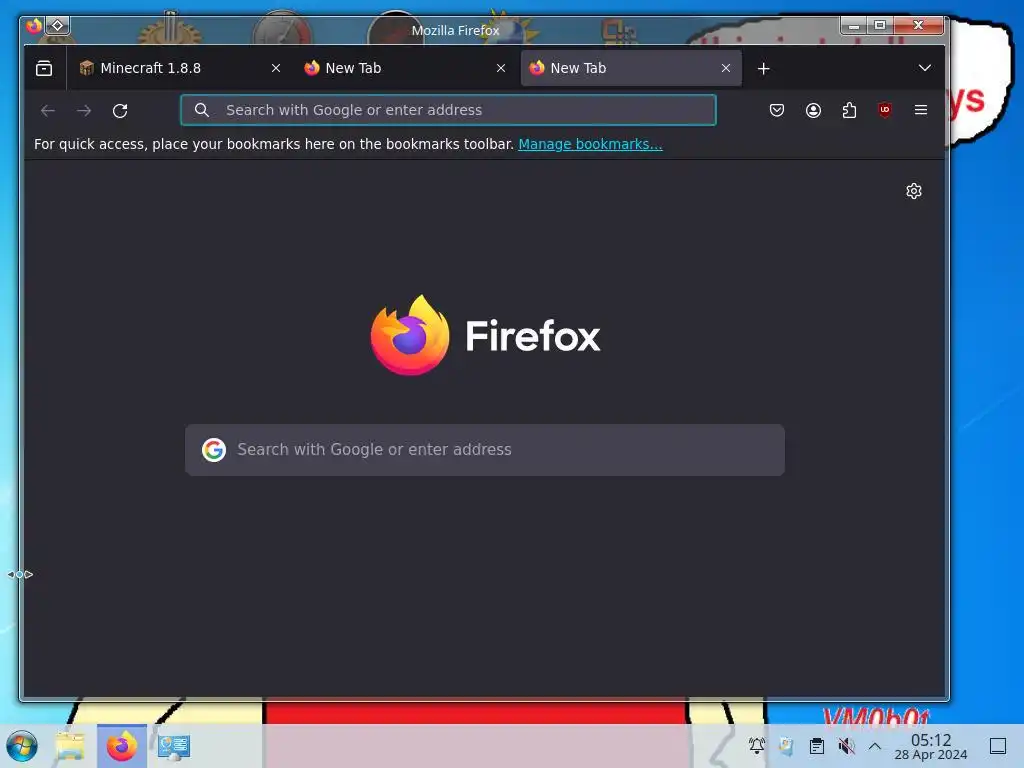Open the Firefox hamburger application menu
1024x768 pixels.
tap(921, 110)
